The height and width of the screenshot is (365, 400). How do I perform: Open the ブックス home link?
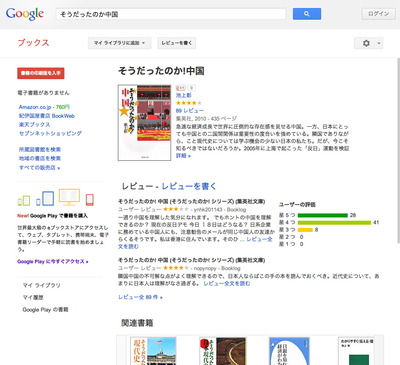(33, 43)
